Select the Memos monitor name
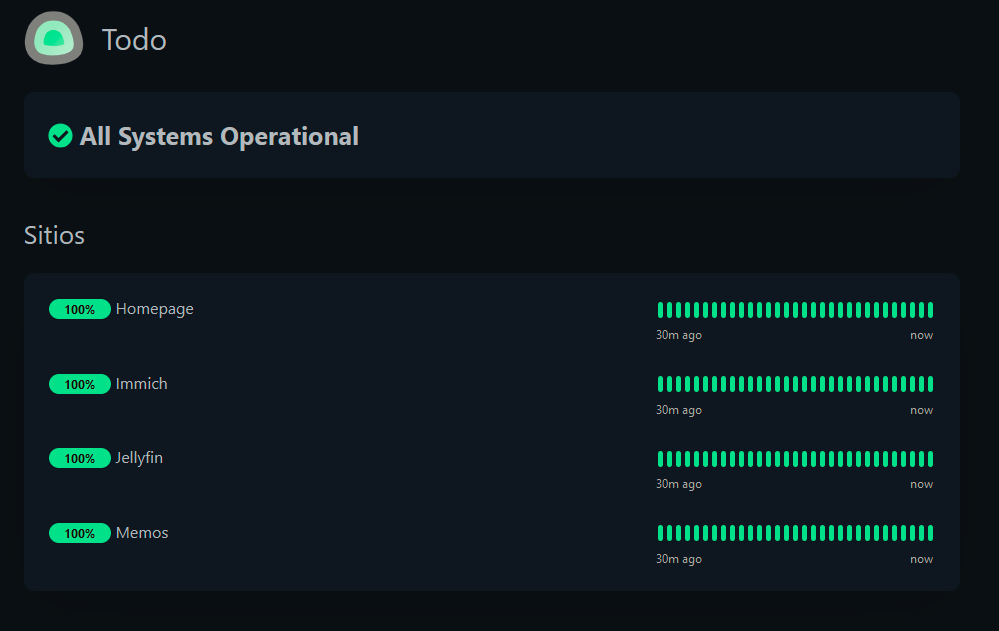The image size is (999, 631). point(142,533)
